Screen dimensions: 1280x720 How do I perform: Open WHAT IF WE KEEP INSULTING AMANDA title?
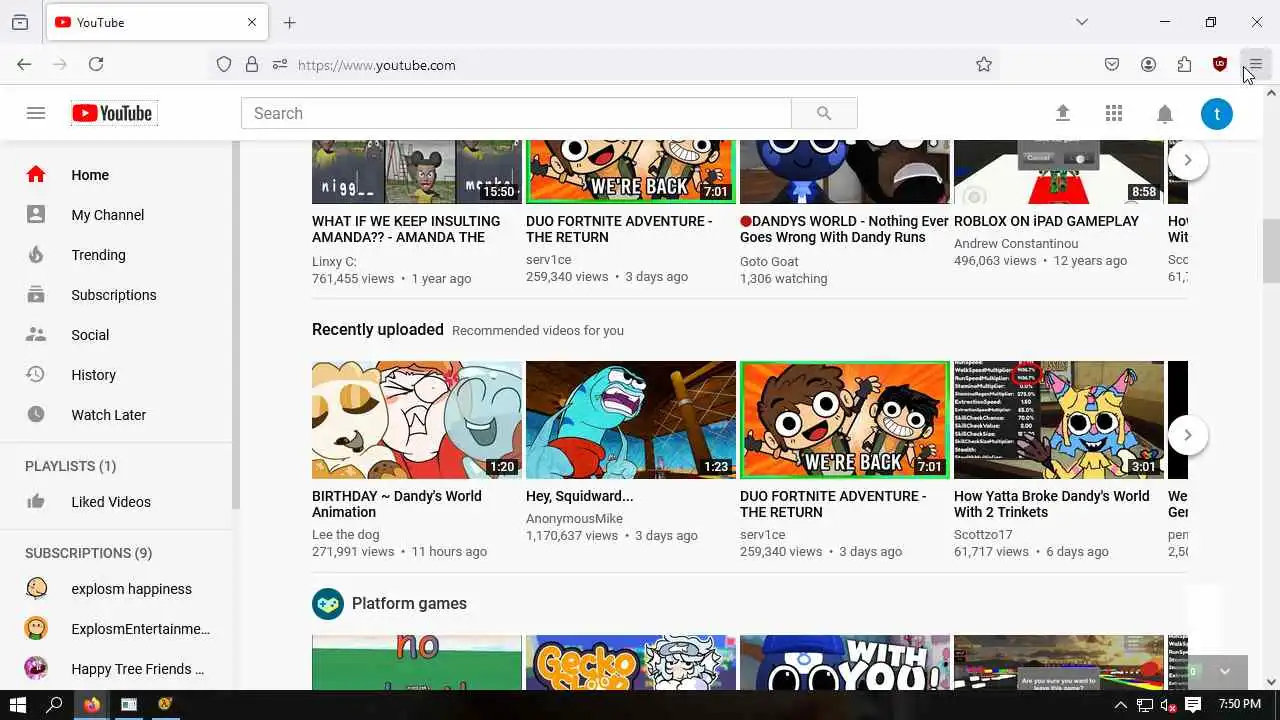tap(406, 229)
